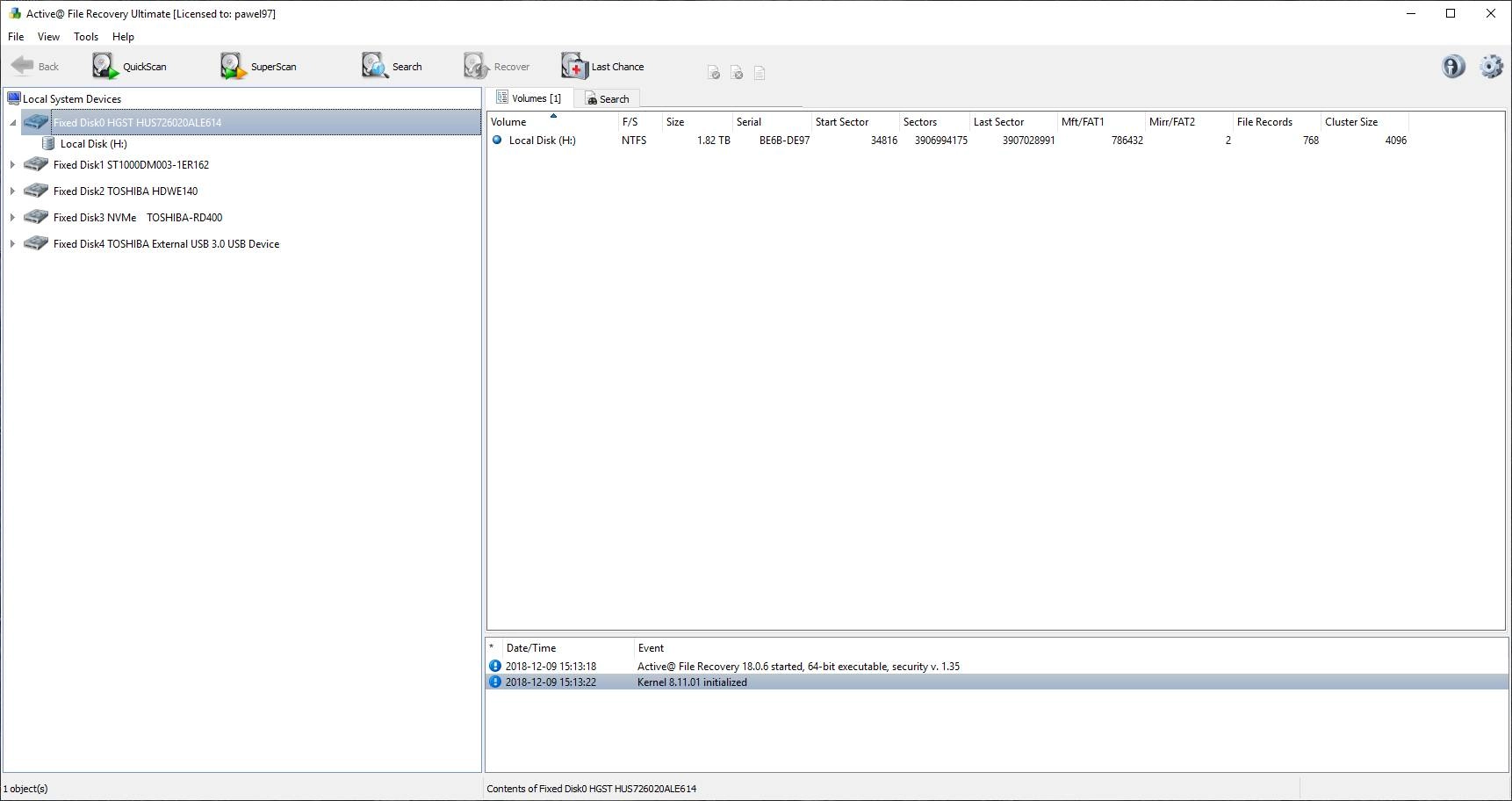The height and width of the screenshot is (801, 1512).
Task: Select Fixed Disk2 TOSHIBA HDWE140 label
Action: pyautogui.click(x=126, y=191)
